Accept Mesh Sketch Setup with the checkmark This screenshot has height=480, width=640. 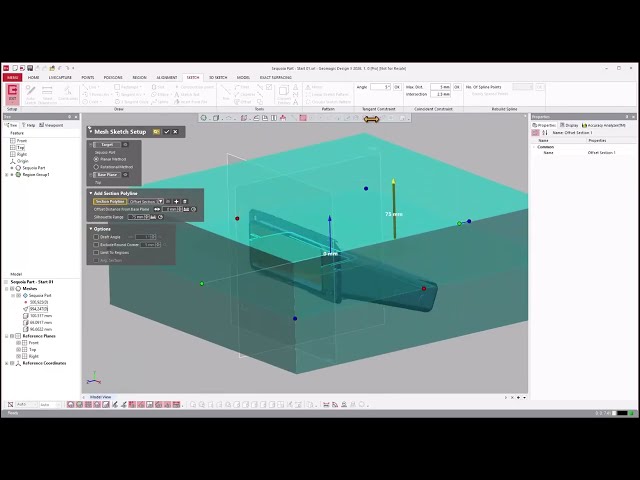point(167,132)
